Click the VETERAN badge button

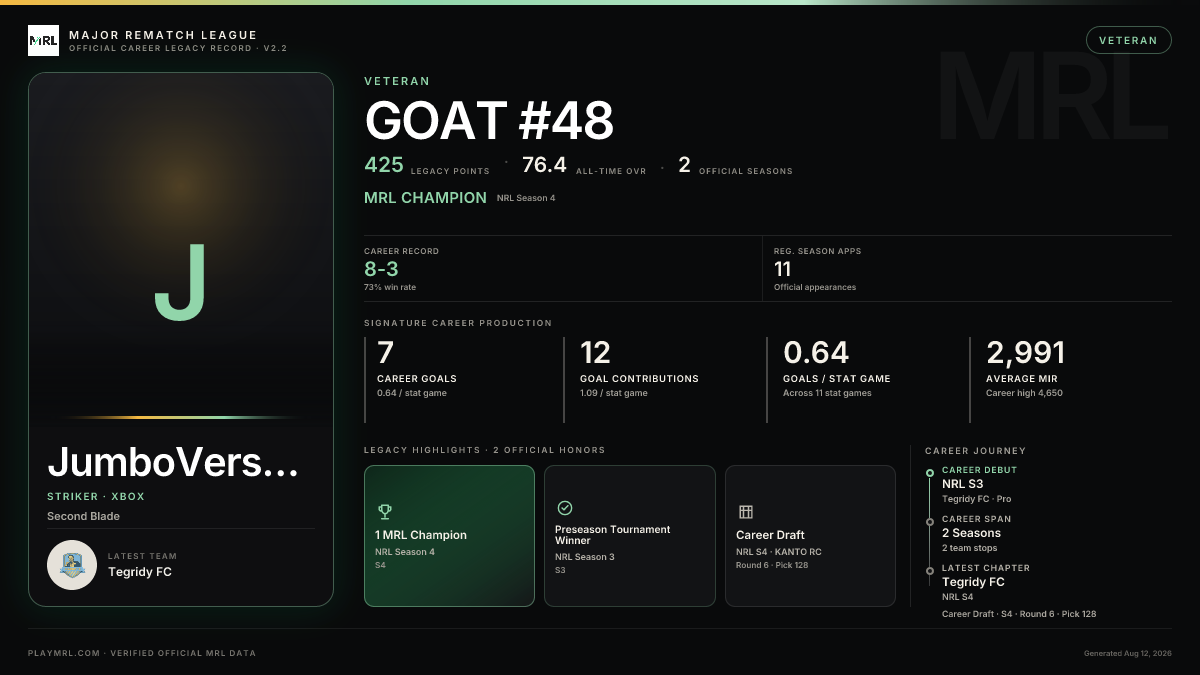pyautogui.click(x=1128, y=40)
